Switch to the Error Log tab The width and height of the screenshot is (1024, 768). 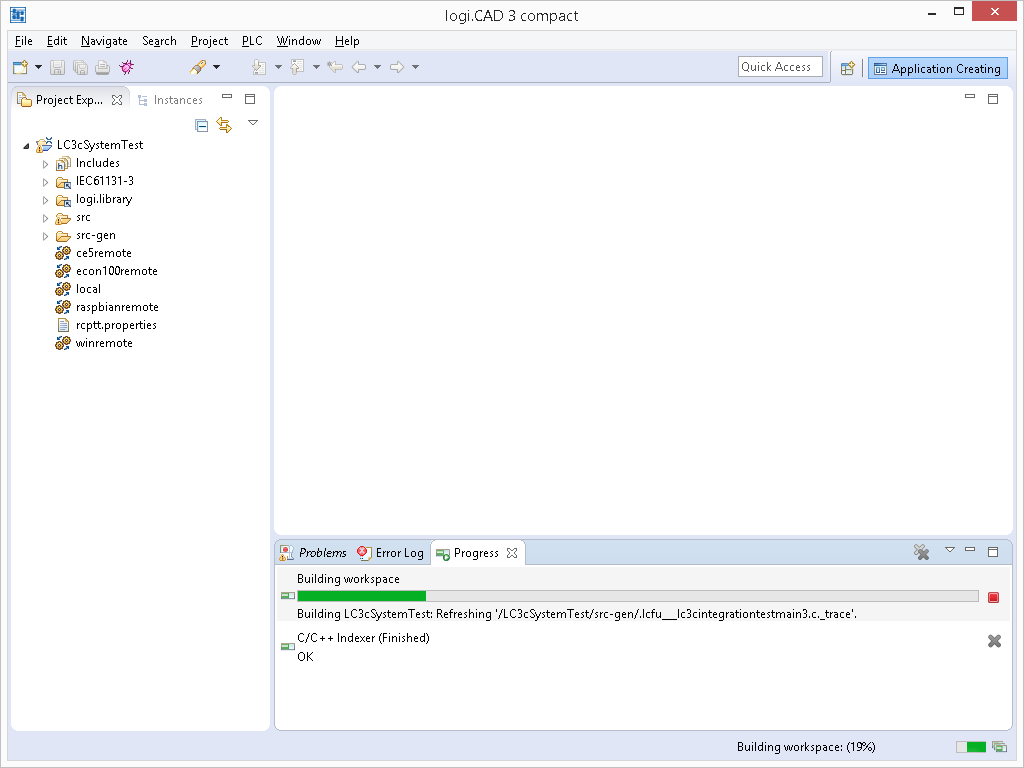click(391, 552)
